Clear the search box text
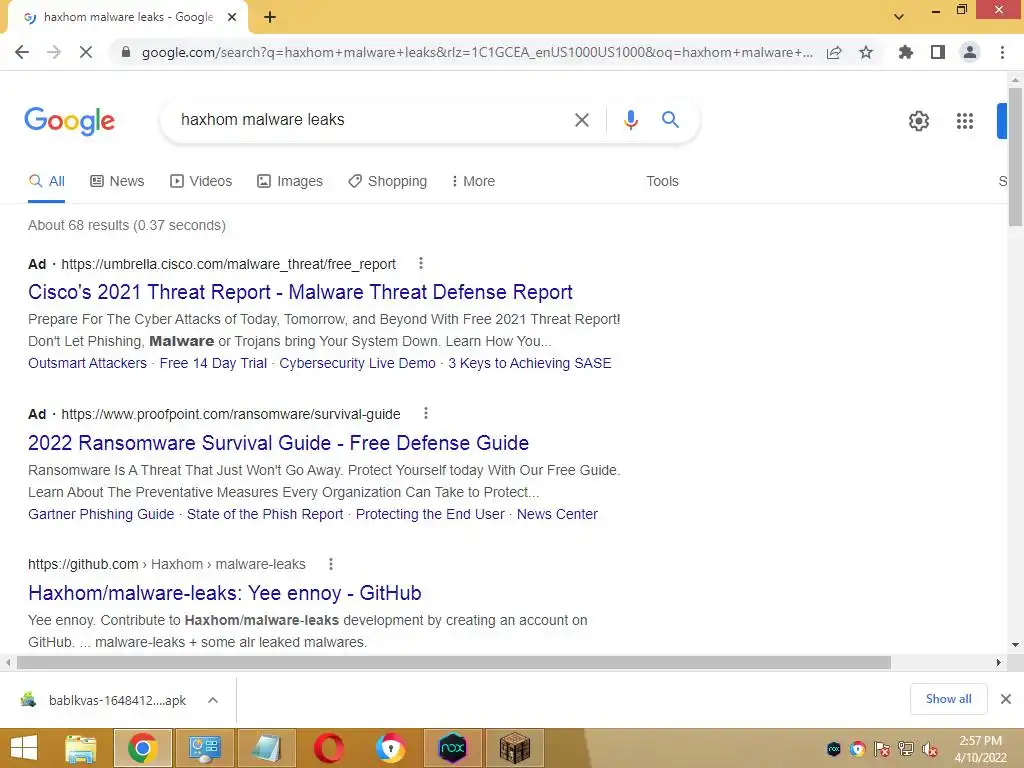The image size is (1024, 768). point(582,120)
